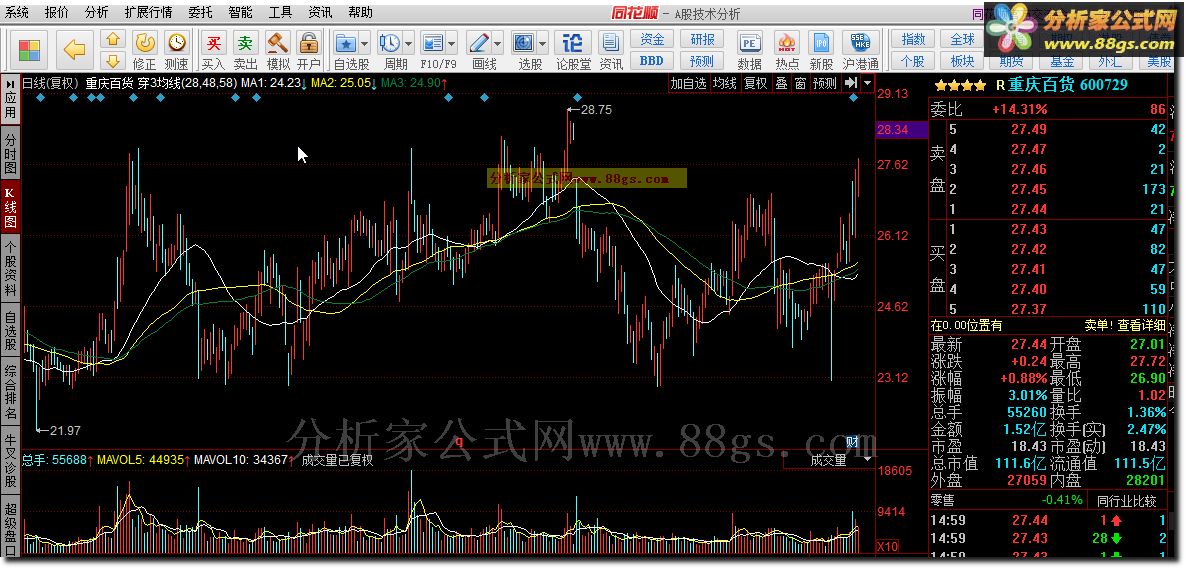This screenshot has width=1186, height=568.
Task: Click the 卖出 sell icon
Action: [x=244, y=43]
